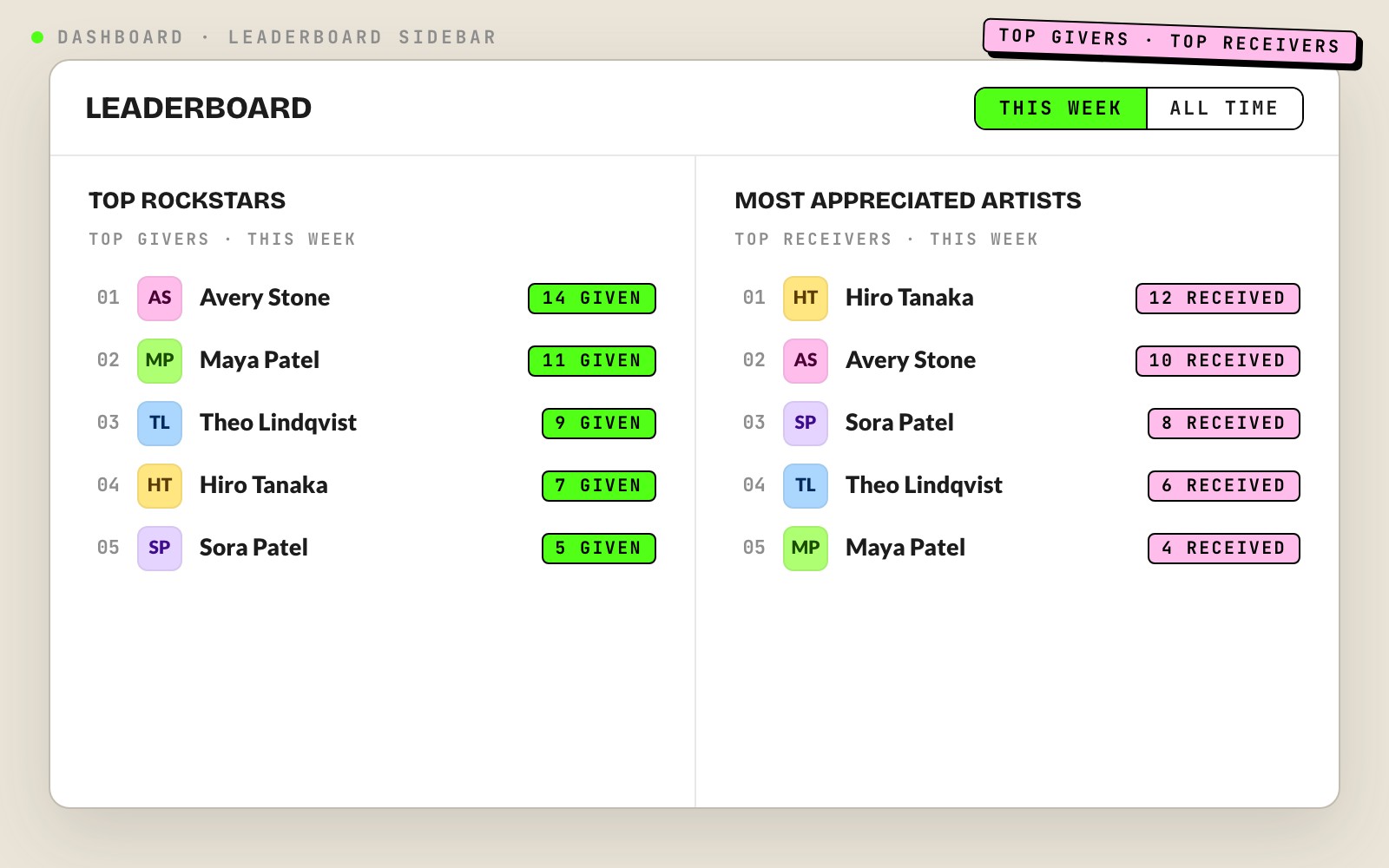Image resolution: width=1389 pixels, height=868 pixels.
Task: Click Sora Patel's SP avatar in Top Rockstars
Action: tap(160, 548)
